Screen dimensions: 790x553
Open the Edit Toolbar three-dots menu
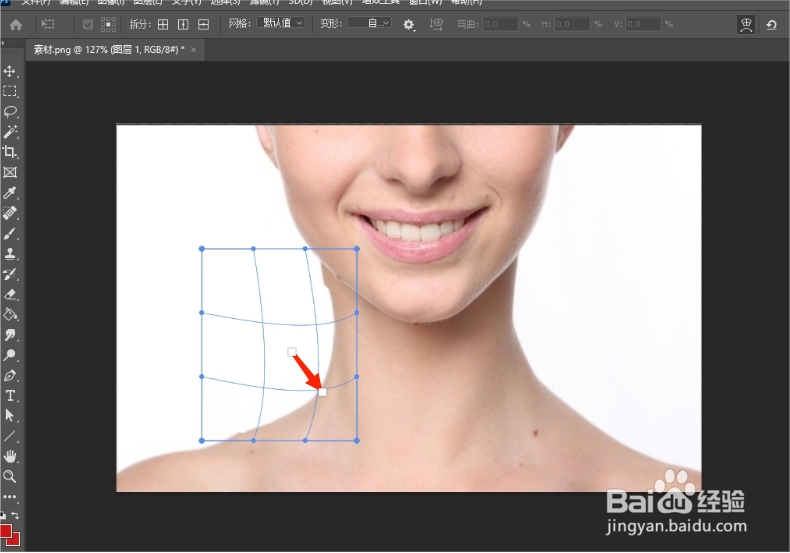(10, 497)
